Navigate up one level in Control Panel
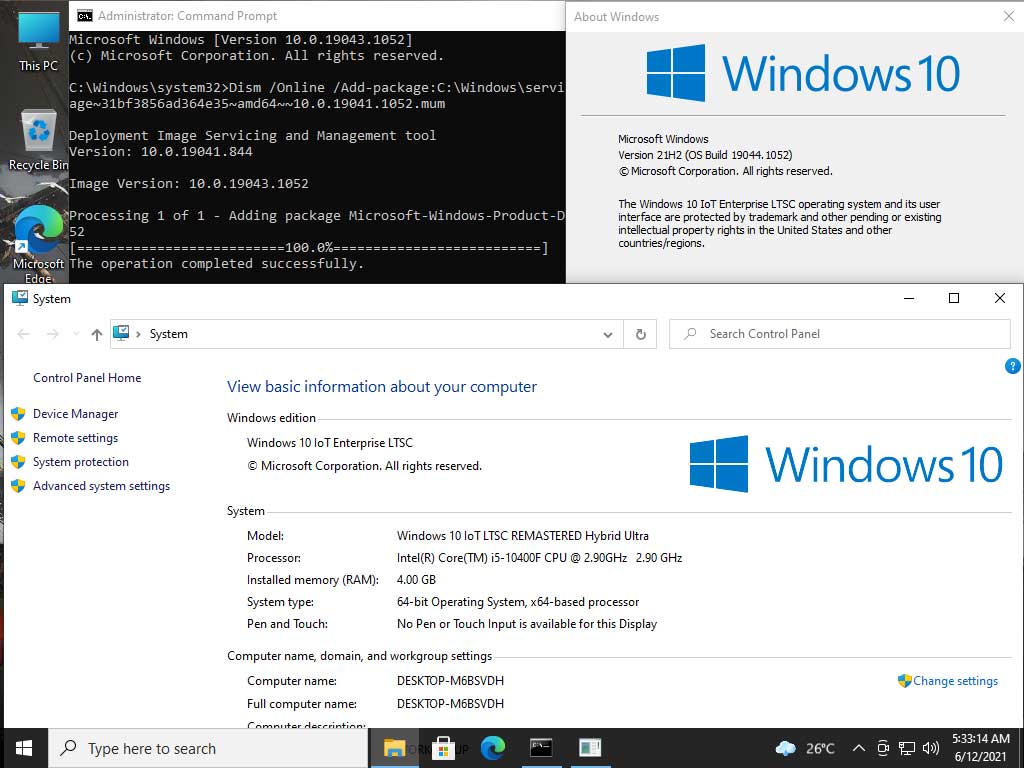1024x768 pixels. click(97, 334)
